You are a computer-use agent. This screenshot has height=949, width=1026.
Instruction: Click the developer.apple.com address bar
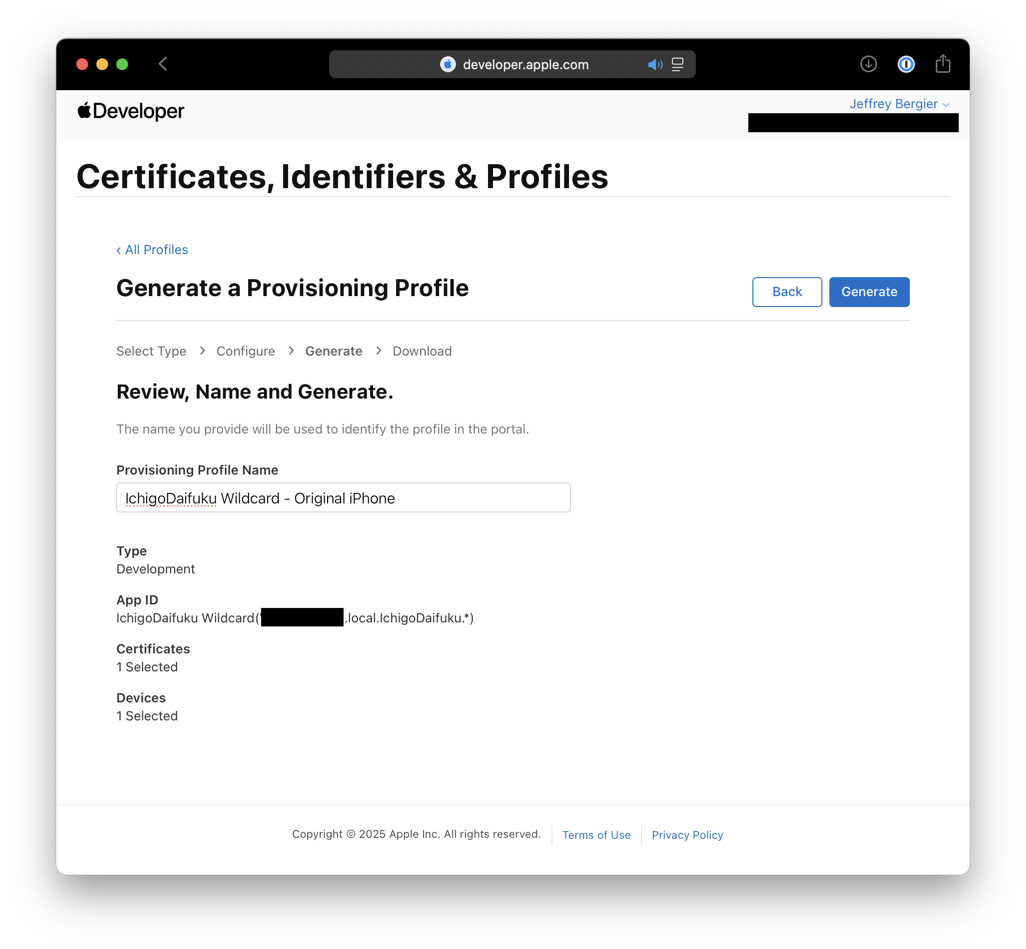[540, 64]
